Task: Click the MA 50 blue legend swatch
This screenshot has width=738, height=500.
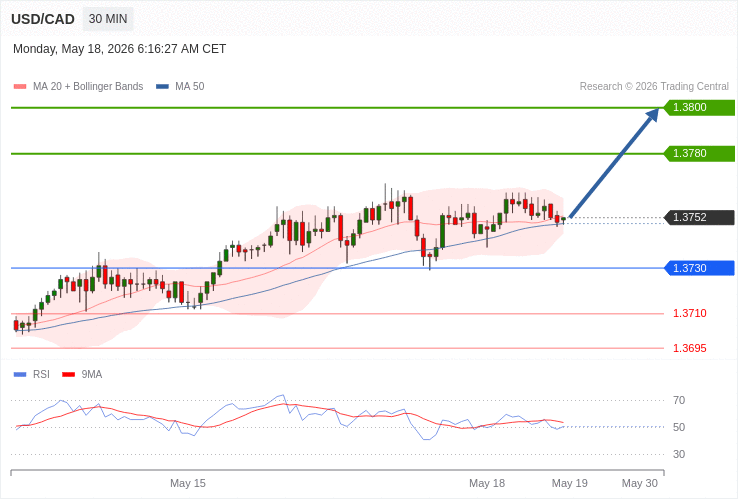Action: coord(162,87)
